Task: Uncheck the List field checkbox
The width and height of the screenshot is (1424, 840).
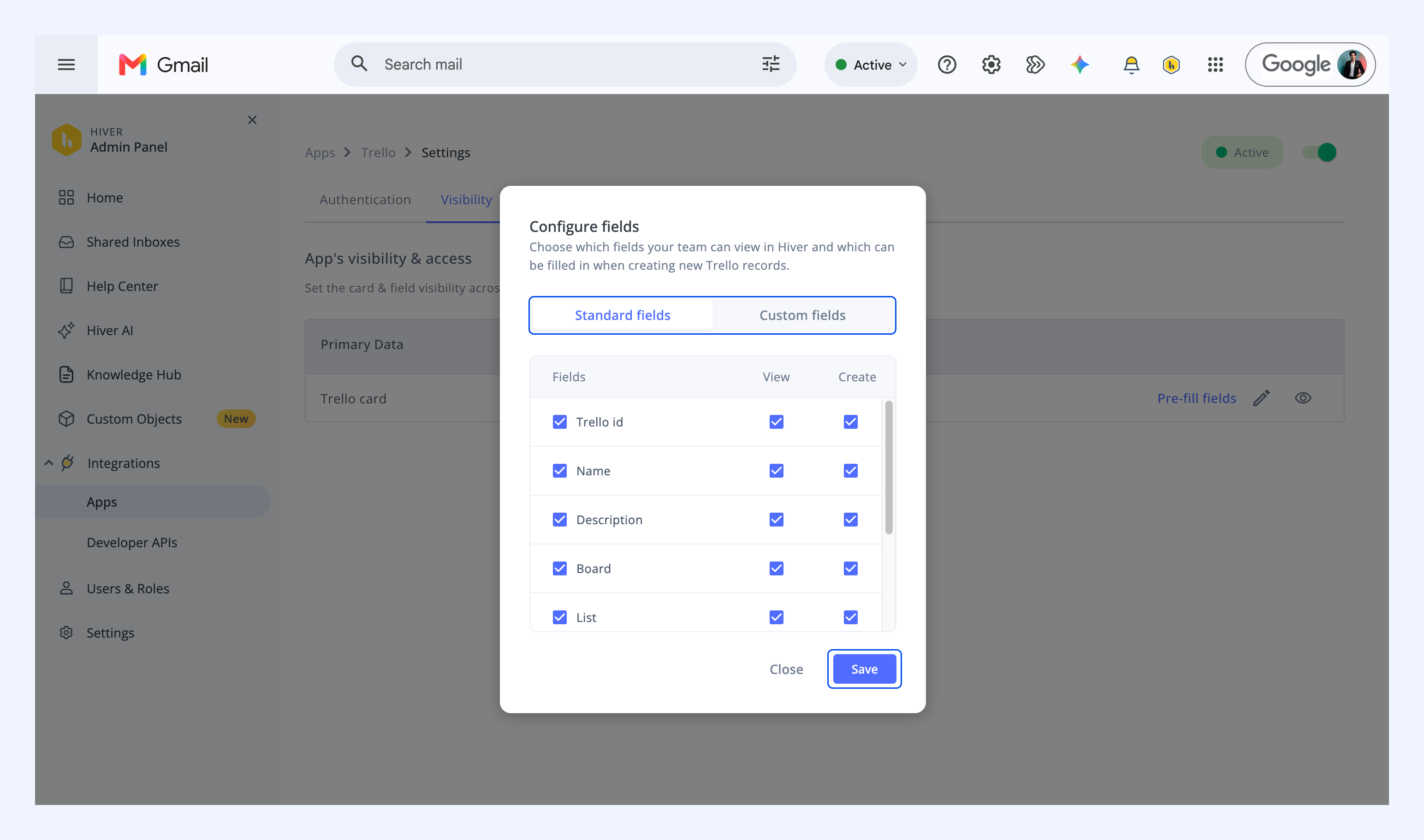Action: (559, 617)
